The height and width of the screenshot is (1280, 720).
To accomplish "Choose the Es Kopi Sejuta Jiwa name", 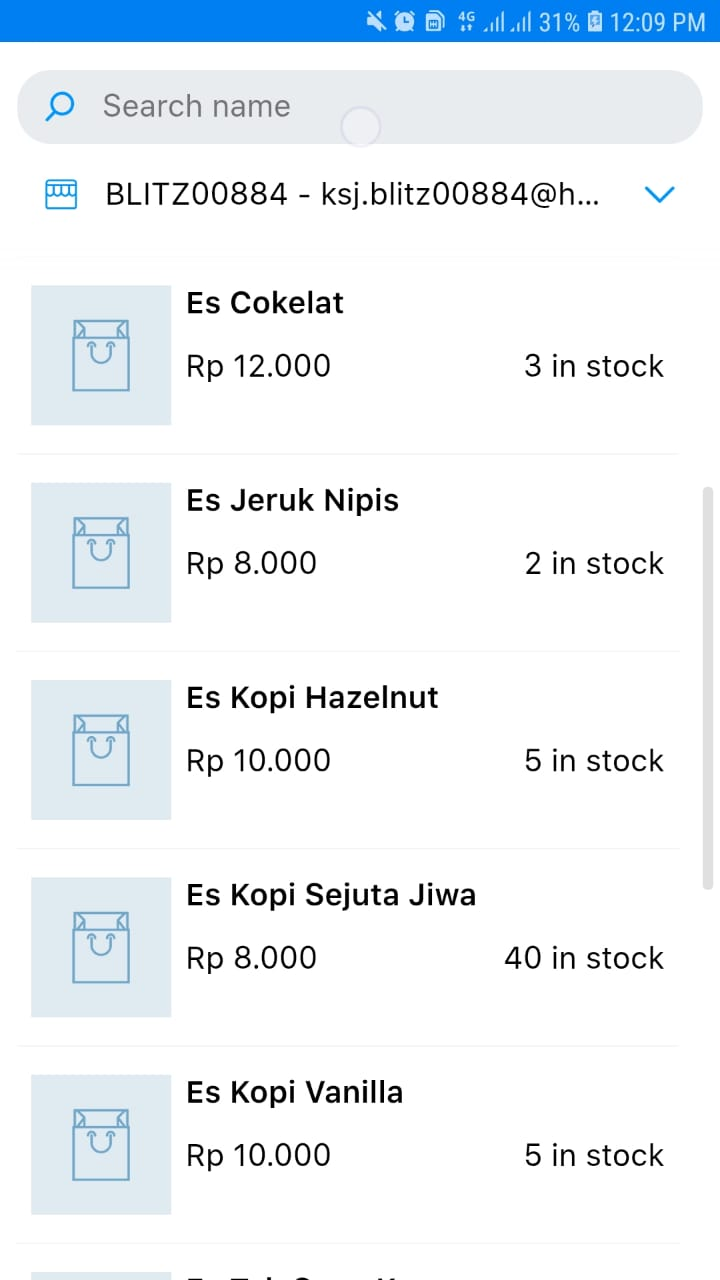I will 331,894.
